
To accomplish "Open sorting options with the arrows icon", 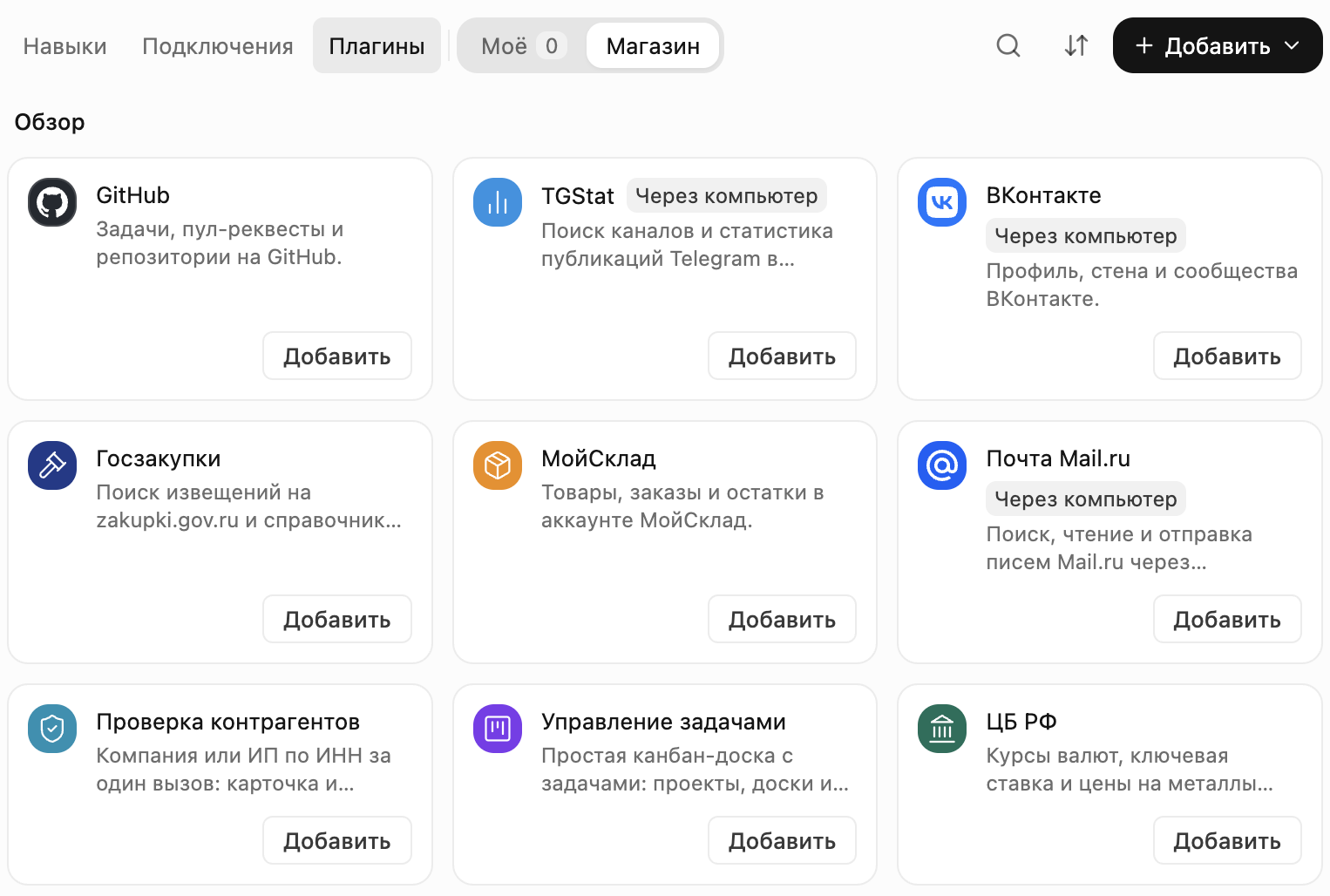I will [1076, 45].
